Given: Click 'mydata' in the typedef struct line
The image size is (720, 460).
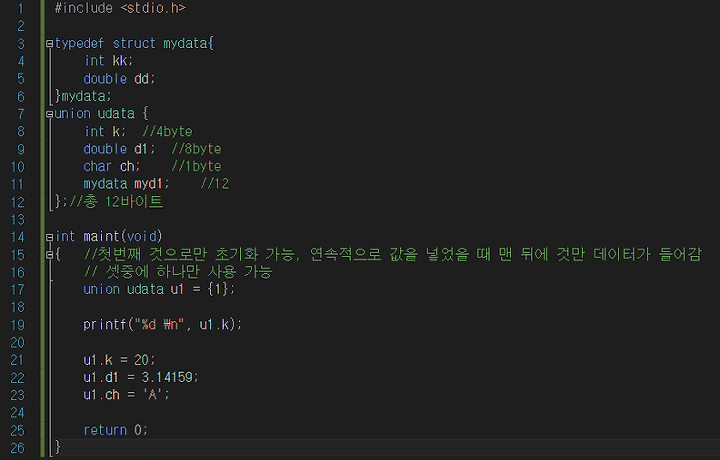Looking at the screenshot, I should click(x=186, y=44).
